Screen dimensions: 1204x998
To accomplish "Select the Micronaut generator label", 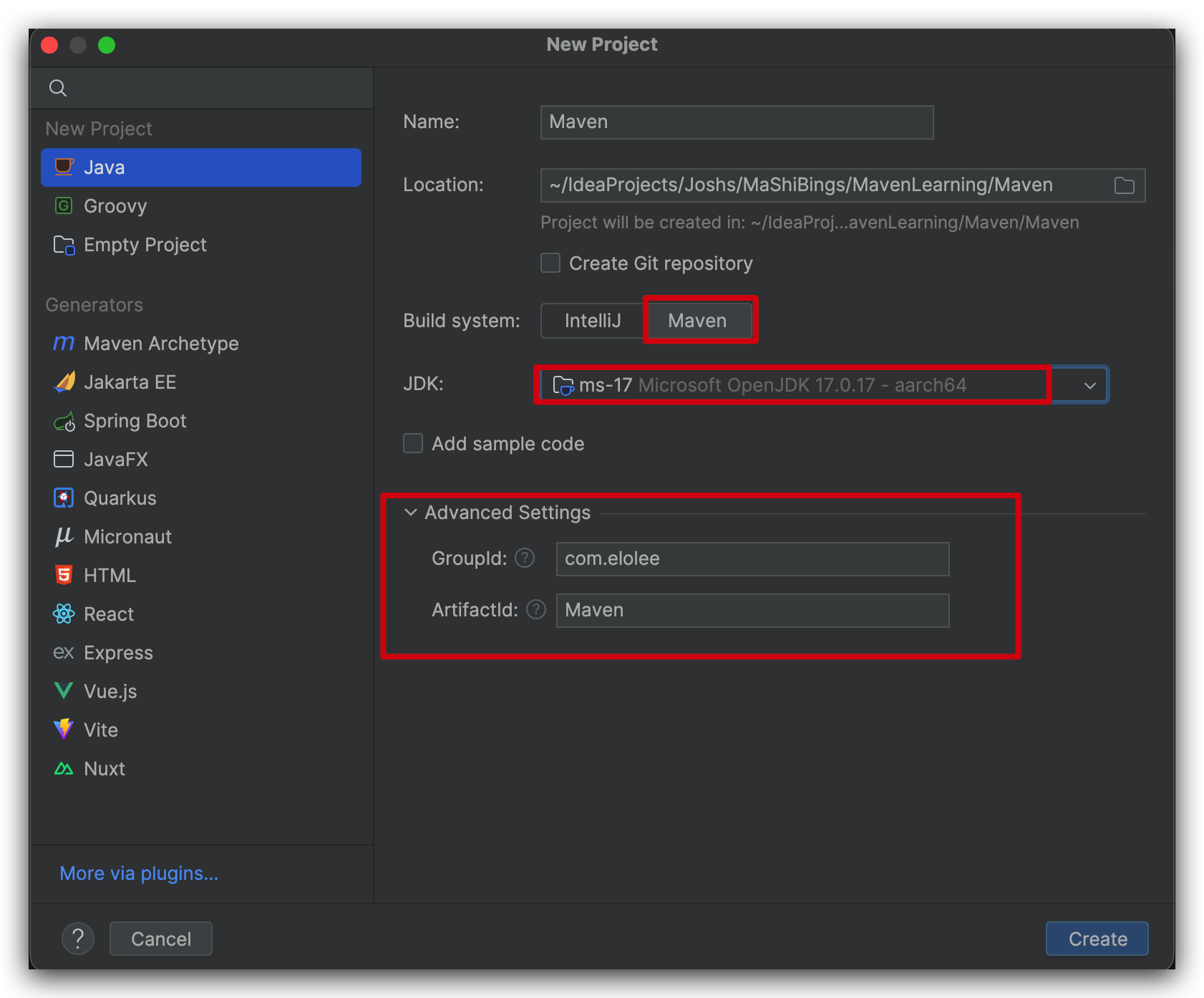I will pos(128,537).
